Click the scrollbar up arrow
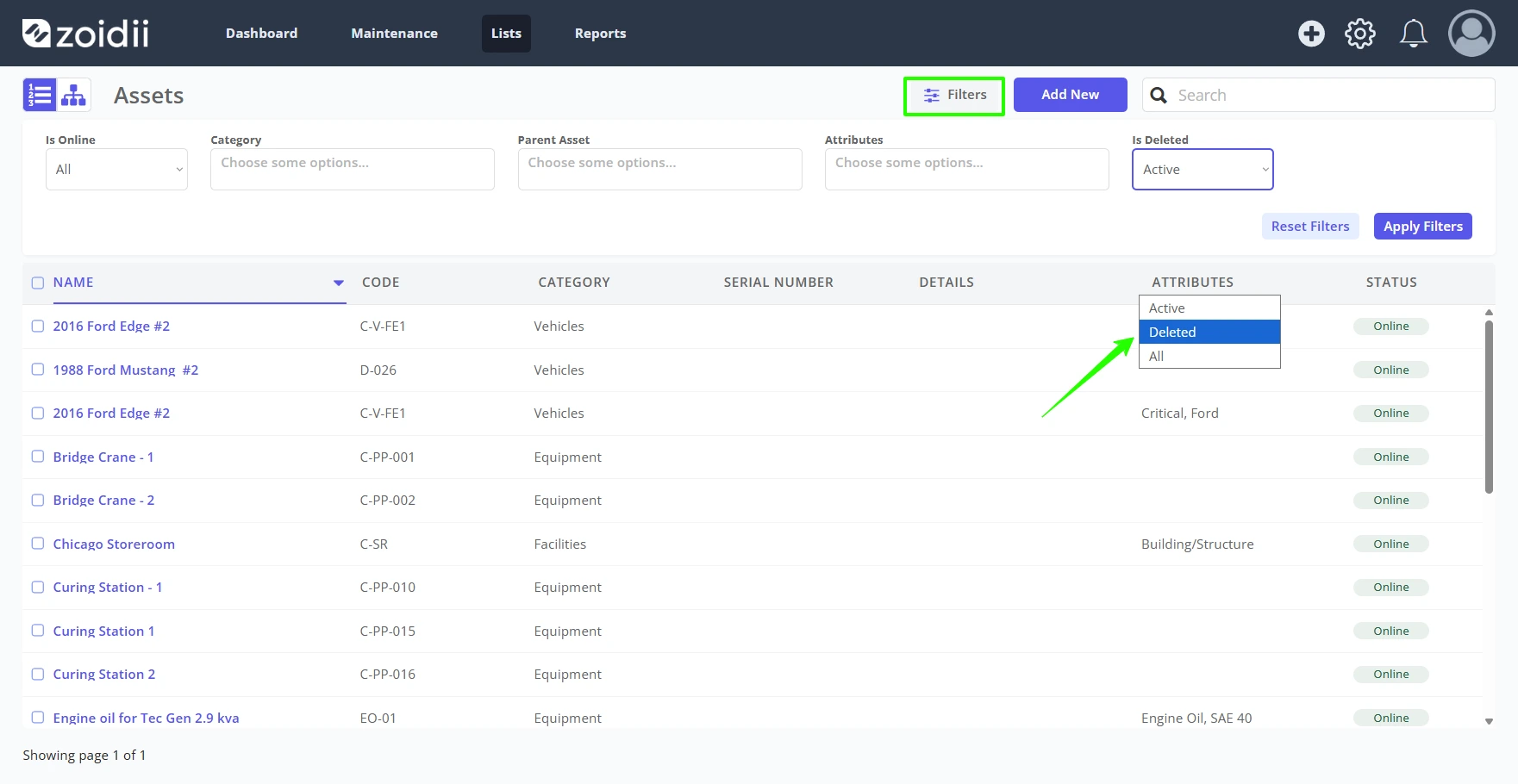The height and width of the screenshot is (784, 1518). 1489,313
